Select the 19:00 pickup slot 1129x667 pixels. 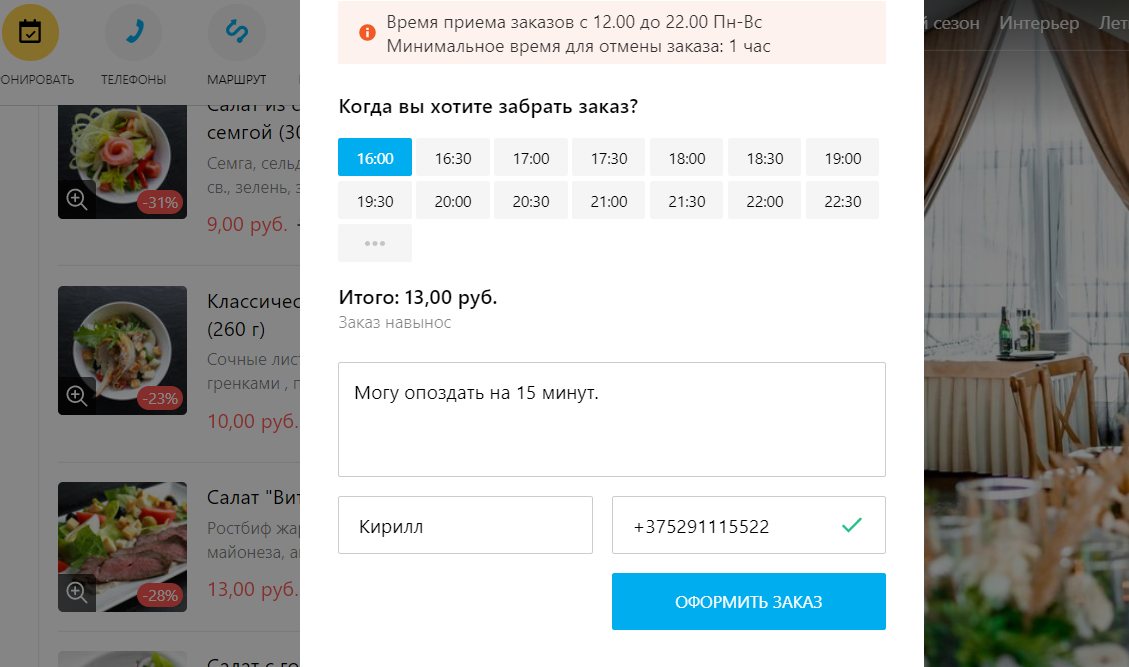point(843,158)
